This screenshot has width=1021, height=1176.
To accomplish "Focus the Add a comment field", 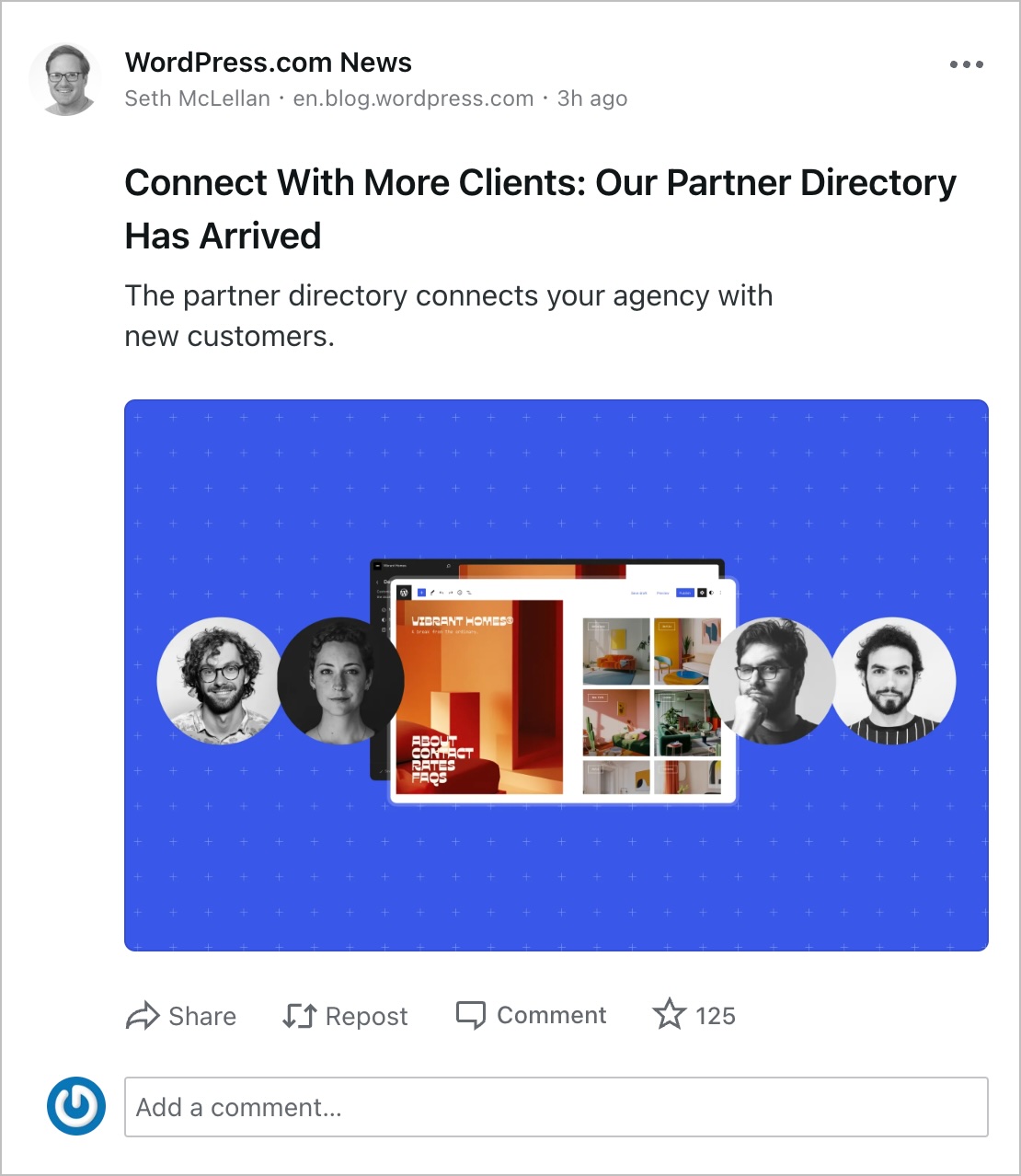I will pyautogui.click(x=556, y=1107).
